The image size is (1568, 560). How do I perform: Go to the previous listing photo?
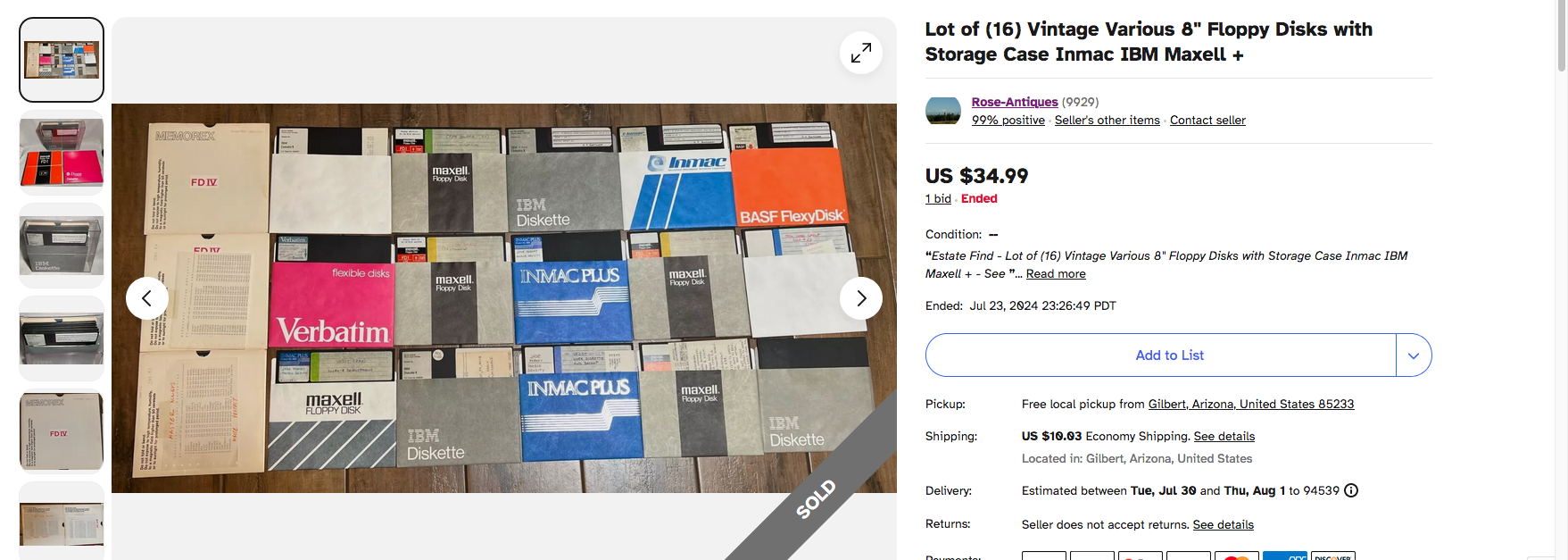pos(147,298)
